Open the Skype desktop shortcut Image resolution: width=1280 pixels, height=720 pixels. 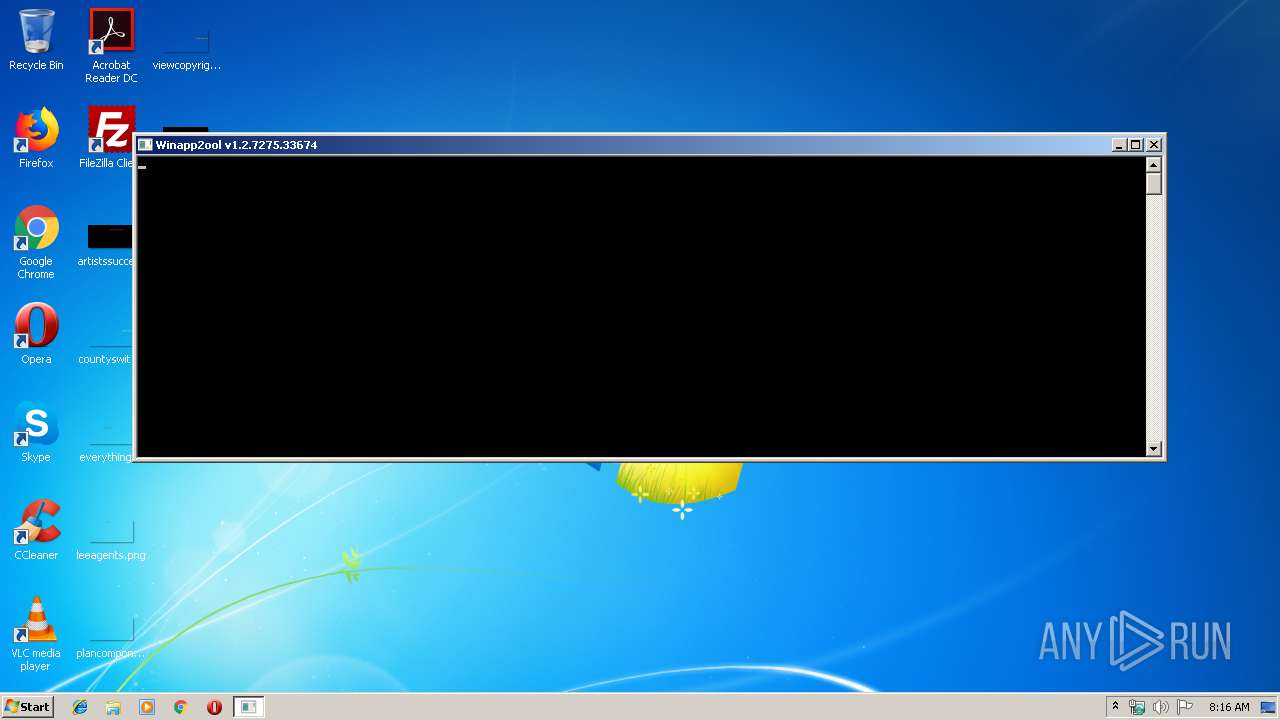coord(36,432)
